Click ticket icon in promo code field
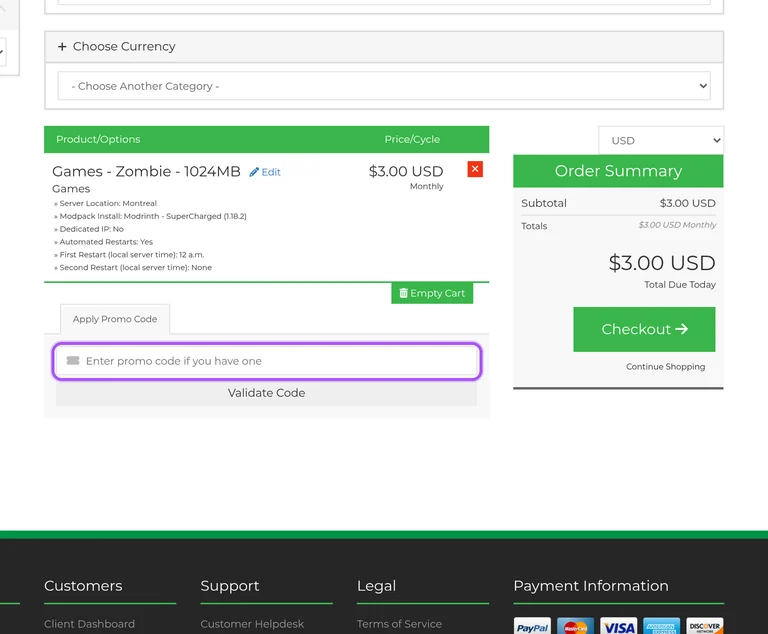The height and width of the screenshot is (634, 768). (73, 361)
